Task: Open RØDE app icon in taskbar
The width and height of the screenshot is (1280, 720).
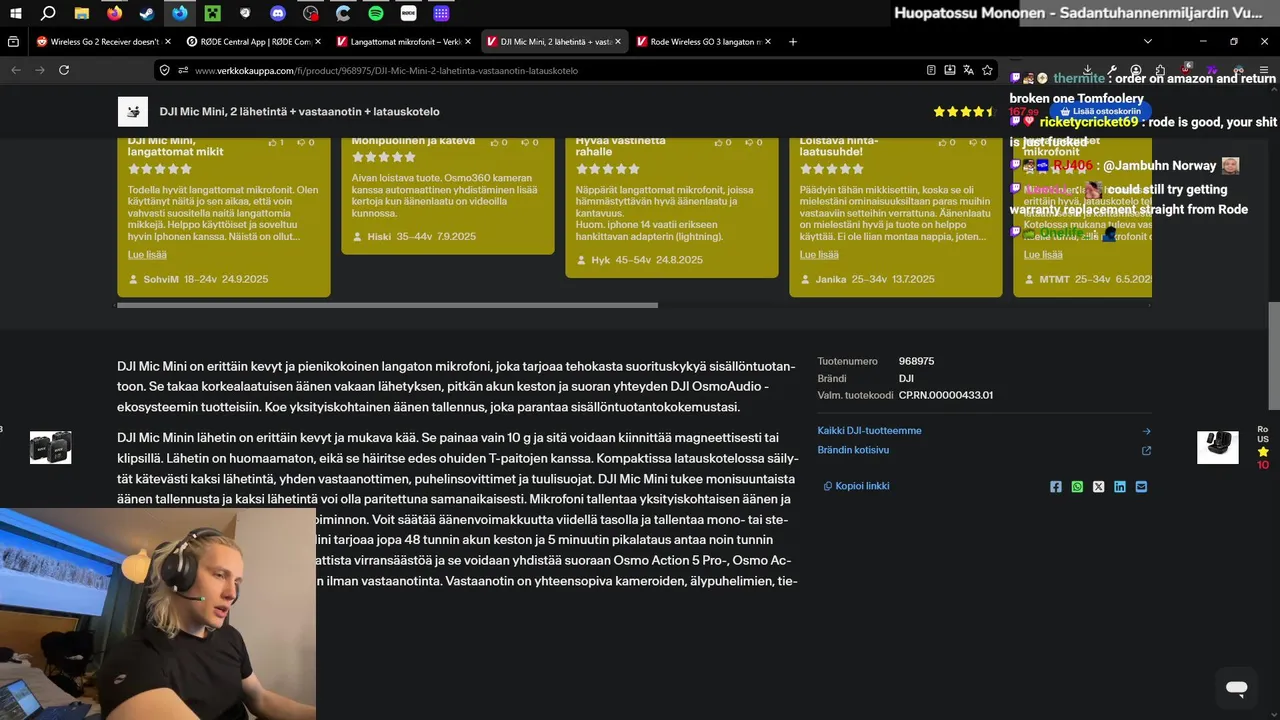Action: [x=409, y=13]
